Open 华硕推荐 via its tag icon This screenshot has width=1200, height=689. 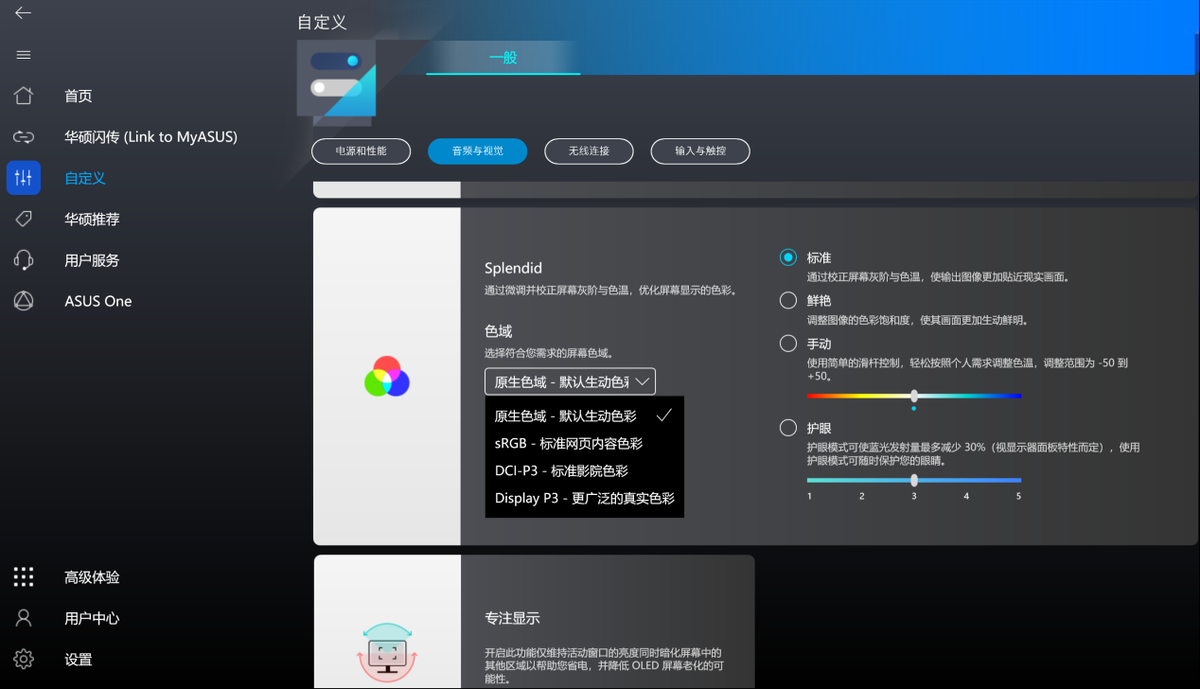[23, 219]
